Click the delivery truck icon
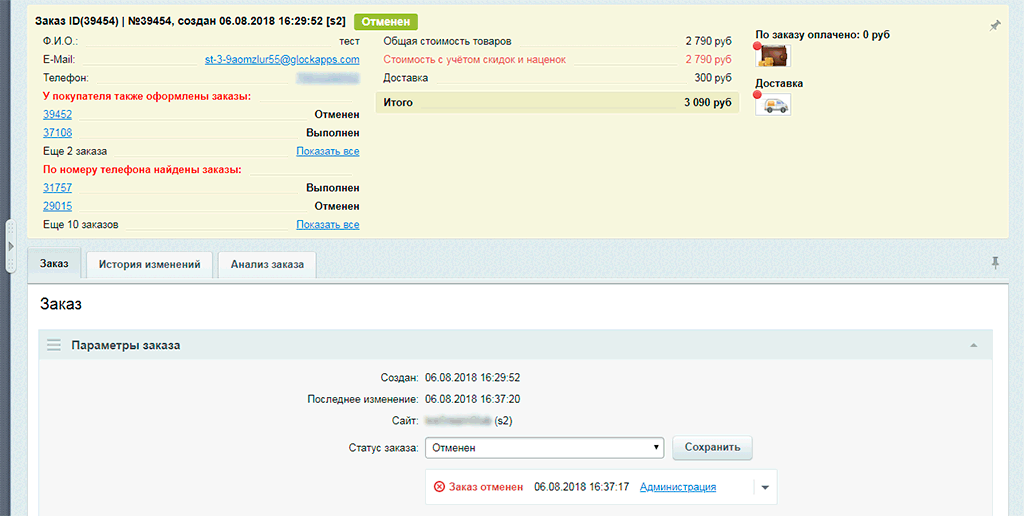Image resolution: width=1024 pixels, height=516 pixels. coord(773,105)
